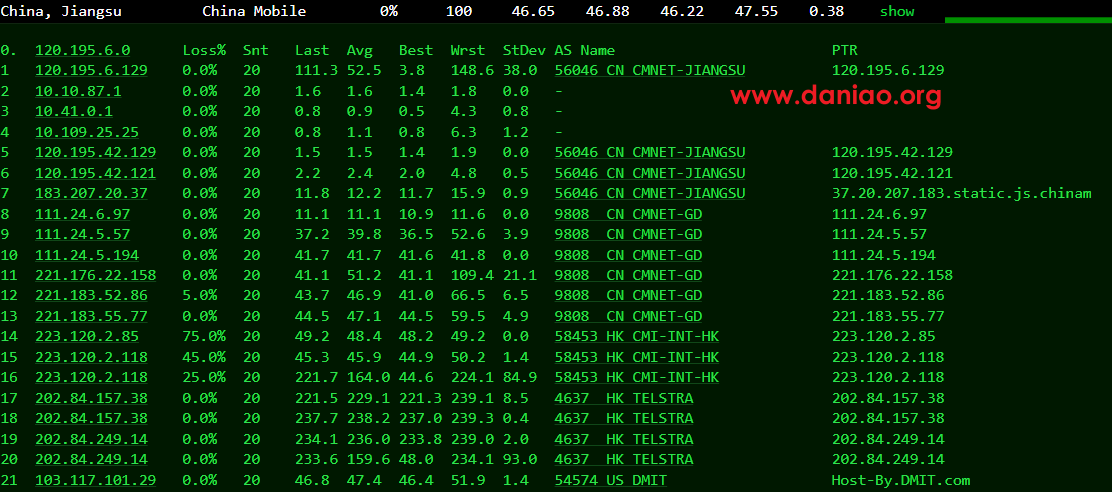This screenshot has width=1112, height=492.
Task: Select the 111.3 last latency value
Action: click(x=316, y=70)
